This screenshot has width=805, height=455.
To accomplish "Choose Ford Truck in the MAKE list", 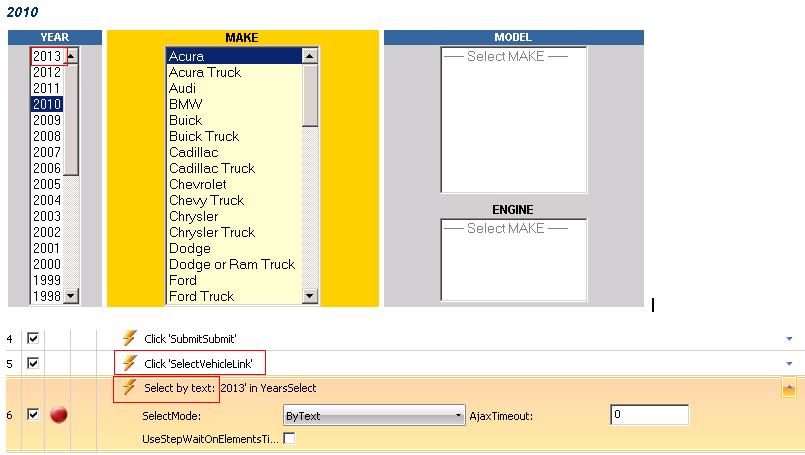I will click(x=201, y=296).
